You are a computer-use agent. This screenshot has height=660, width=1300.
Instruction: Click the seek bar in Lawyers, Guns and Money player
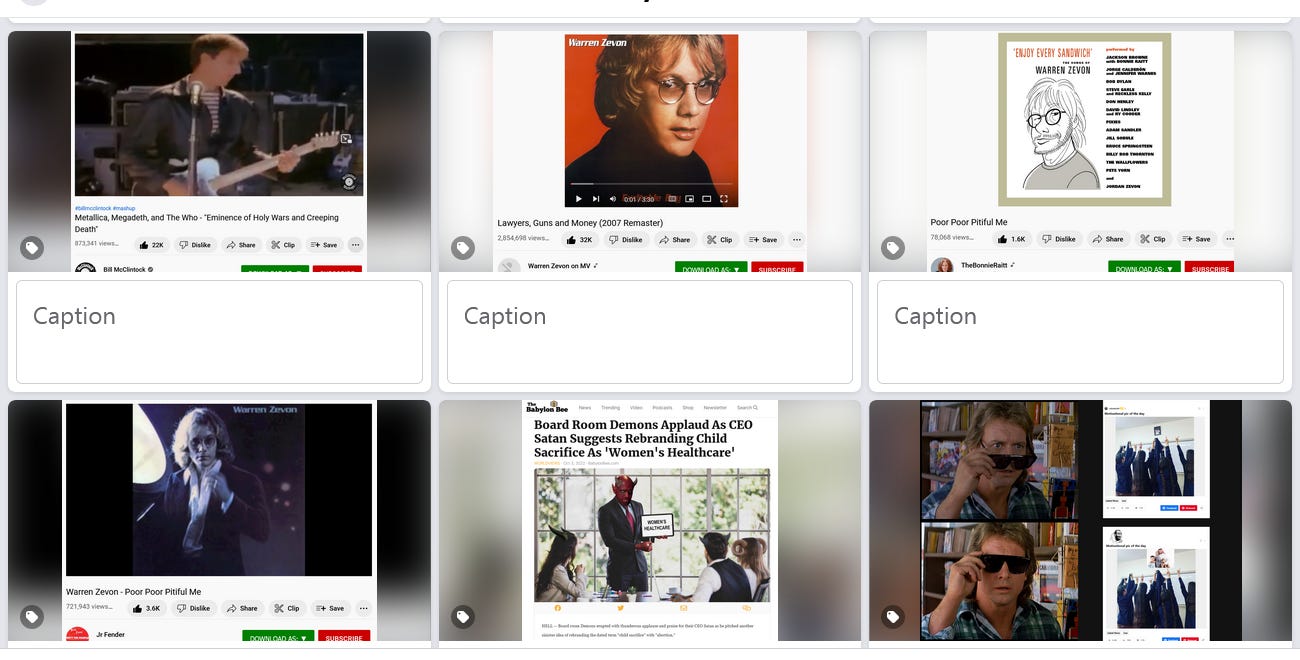click(x=651, y=184)
